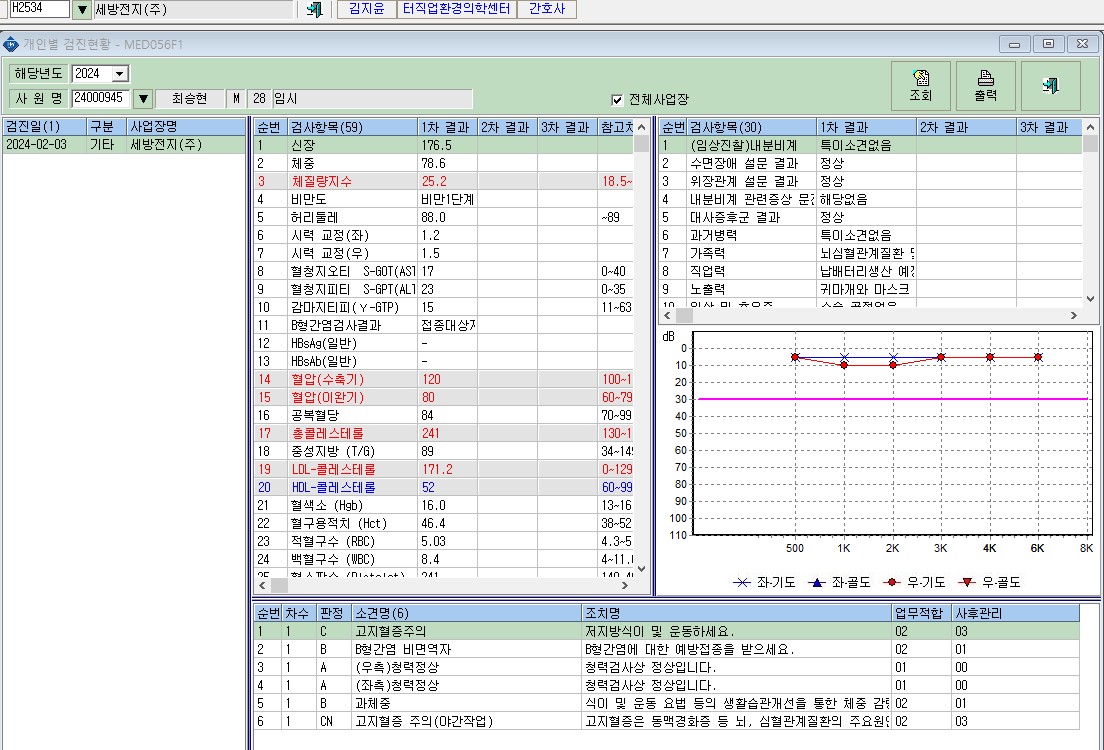Toggle the 전체사업장 checkbox

pyautogui.click(x=617, y=100)
